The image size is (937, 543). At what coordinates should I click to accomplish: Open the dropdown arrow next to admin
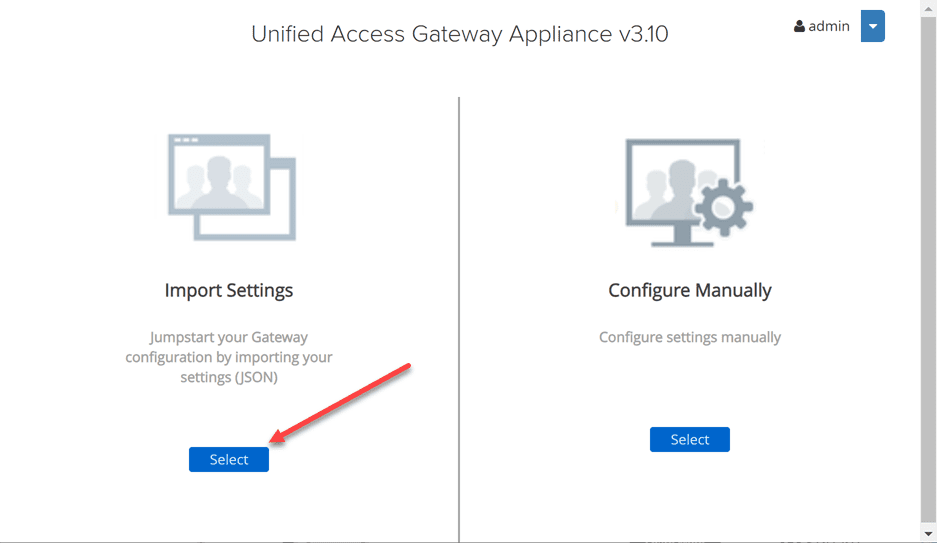tap(872, 27)
